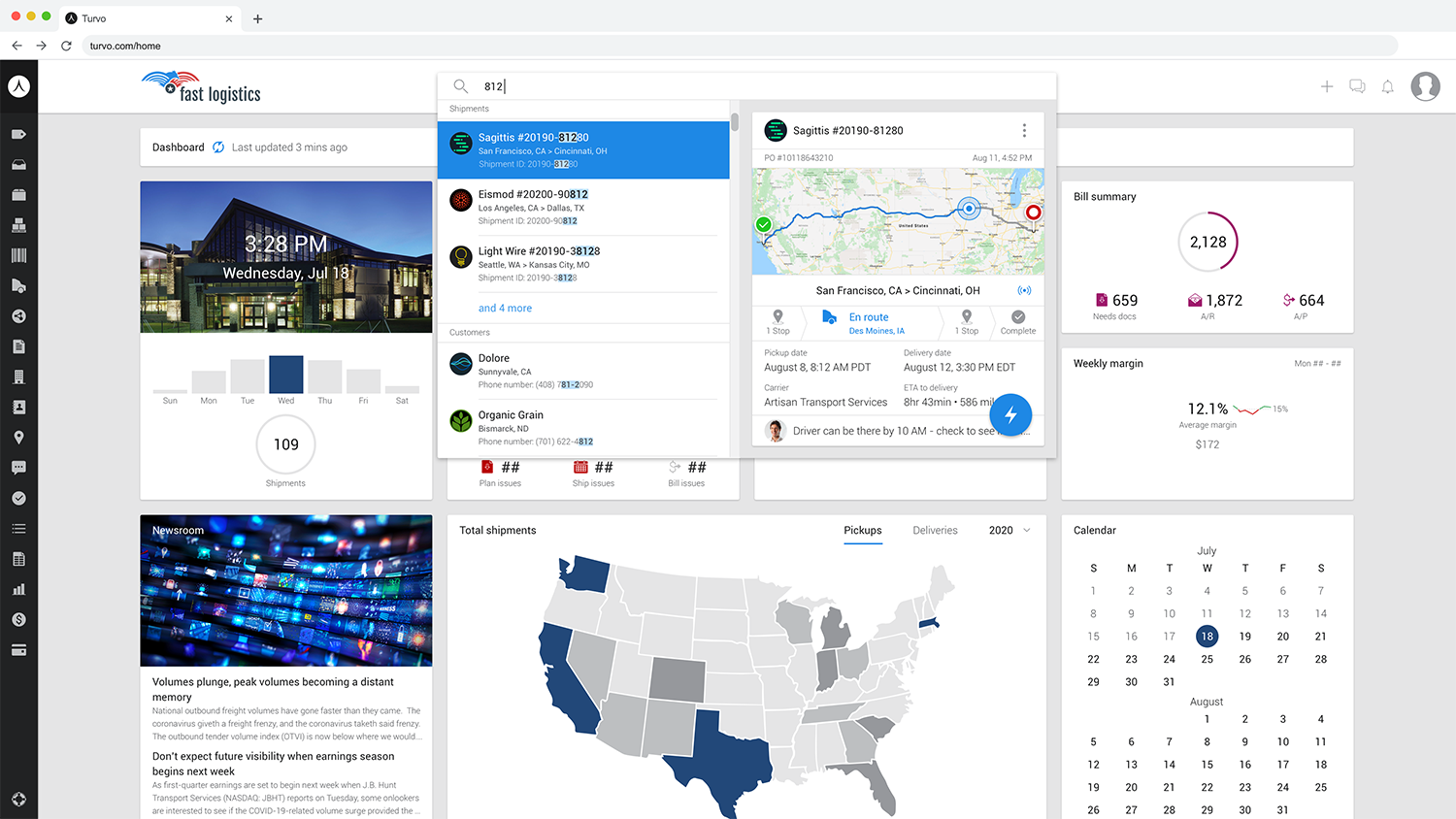Switch to the Deliveries tab
Image resolution: width=1456 pixels, height=819 pixels.
tap(935, 530)
